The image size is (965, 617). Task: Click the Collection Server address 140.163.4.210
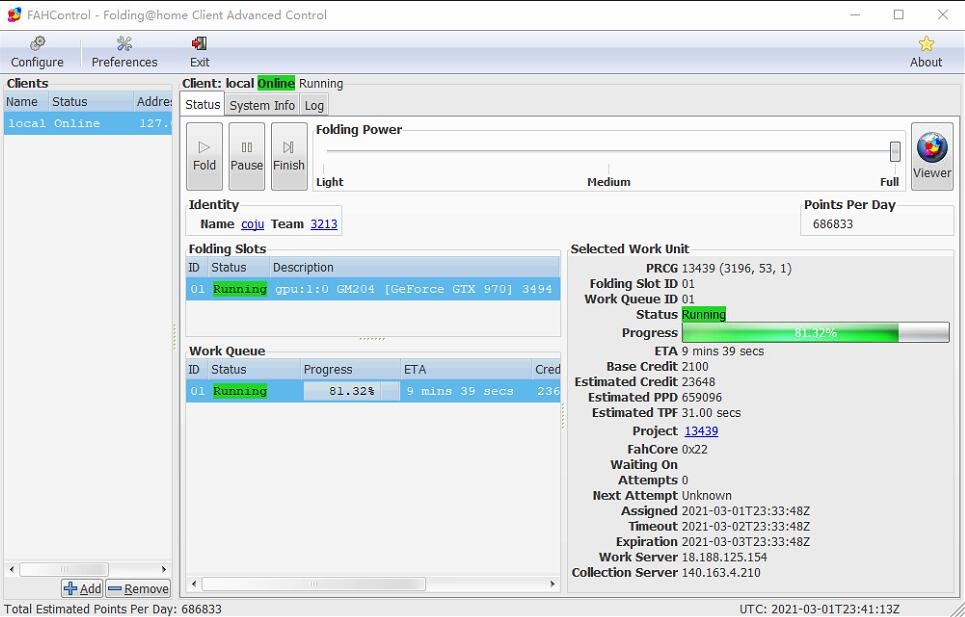721,572
